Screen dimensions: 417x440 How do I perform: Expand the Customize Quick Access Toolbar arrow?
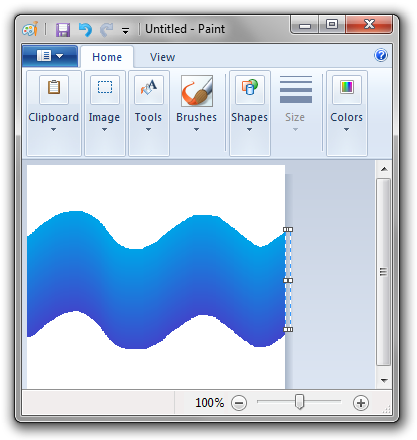click(x=125, y=31)
